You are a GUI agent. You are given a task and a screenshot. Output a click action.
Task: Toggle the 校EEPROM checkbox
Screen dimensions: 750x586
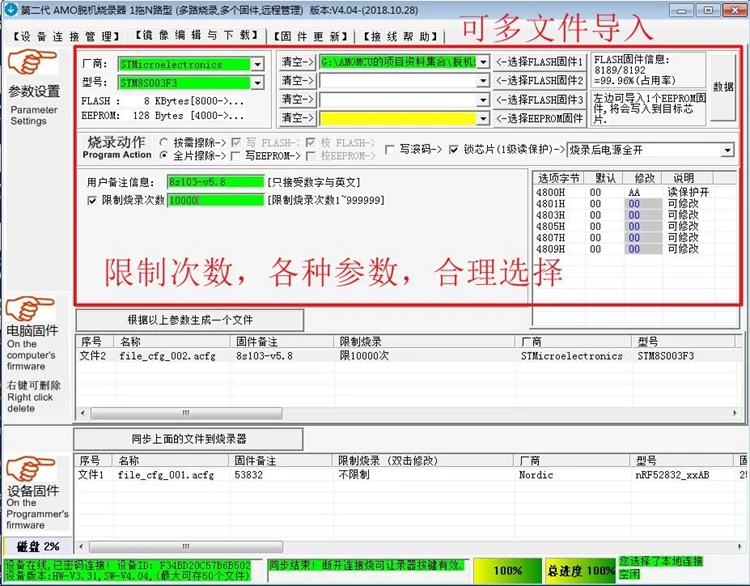(x=310, y=156)
